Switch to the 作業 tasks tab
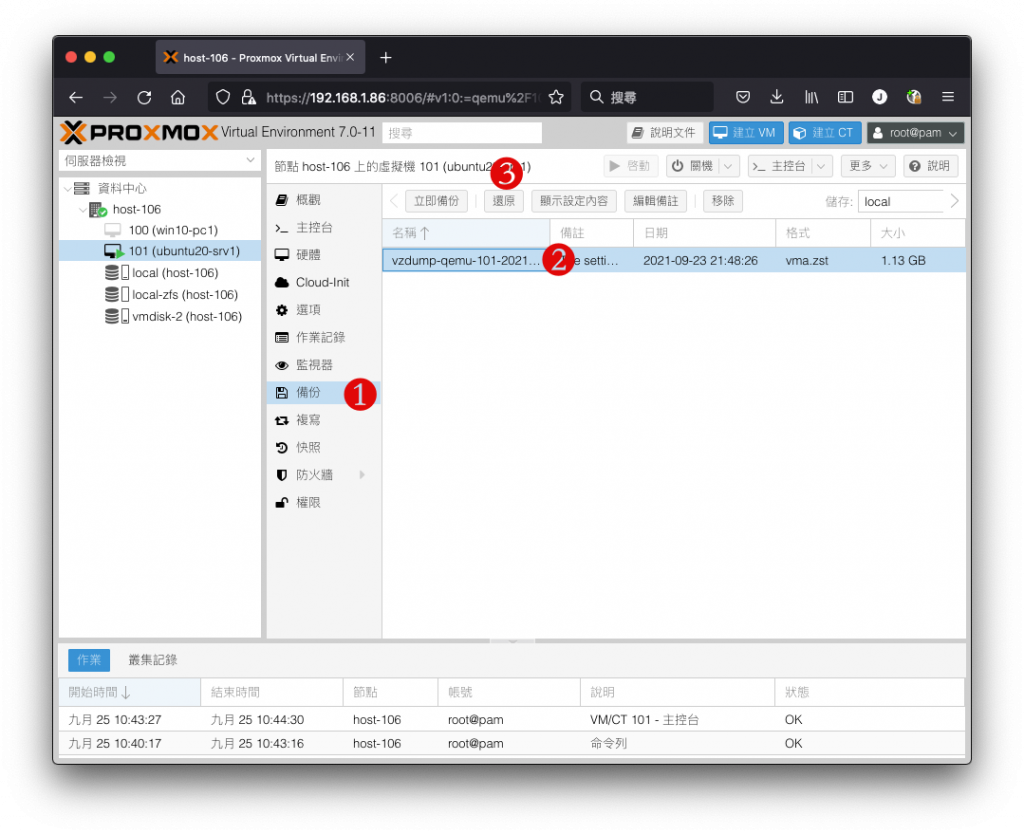Viewport: 1024px width, 834px height. 89,660
